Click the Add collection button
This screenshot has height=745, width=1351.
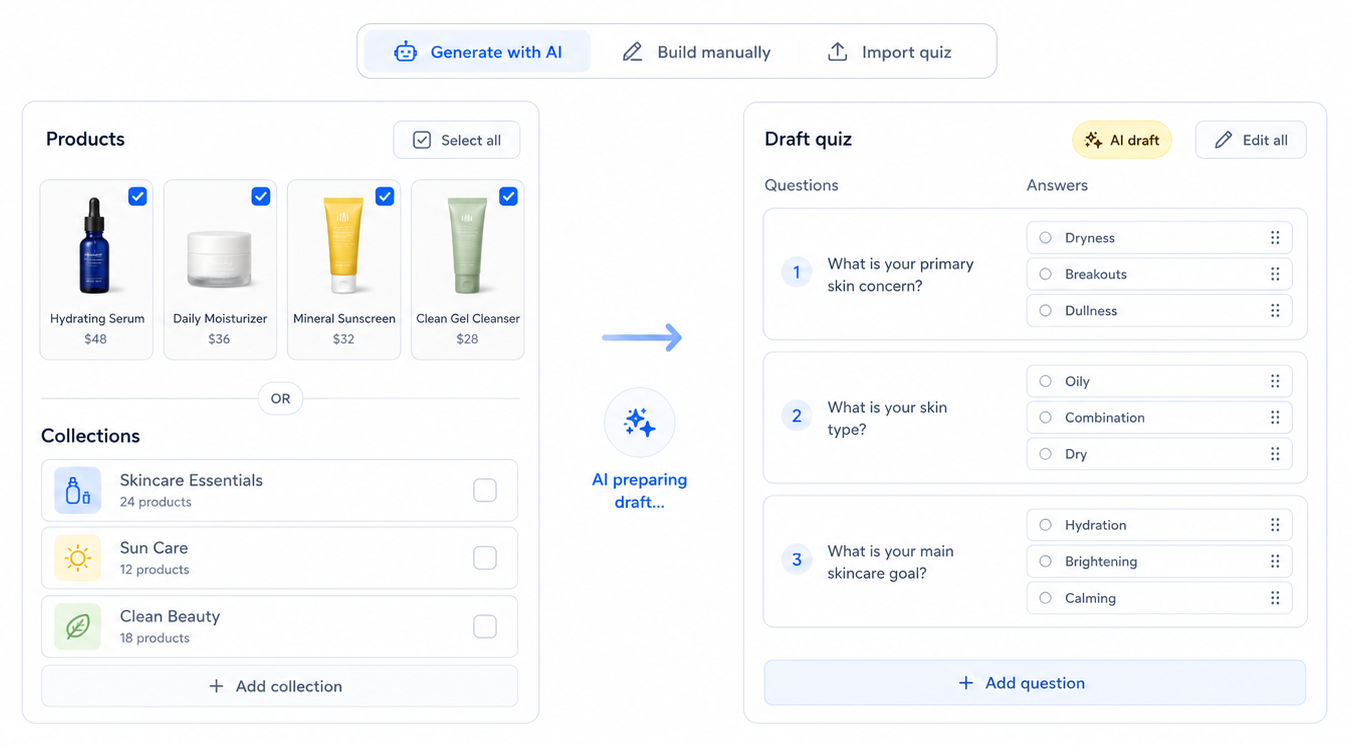(x=280, y=686)
